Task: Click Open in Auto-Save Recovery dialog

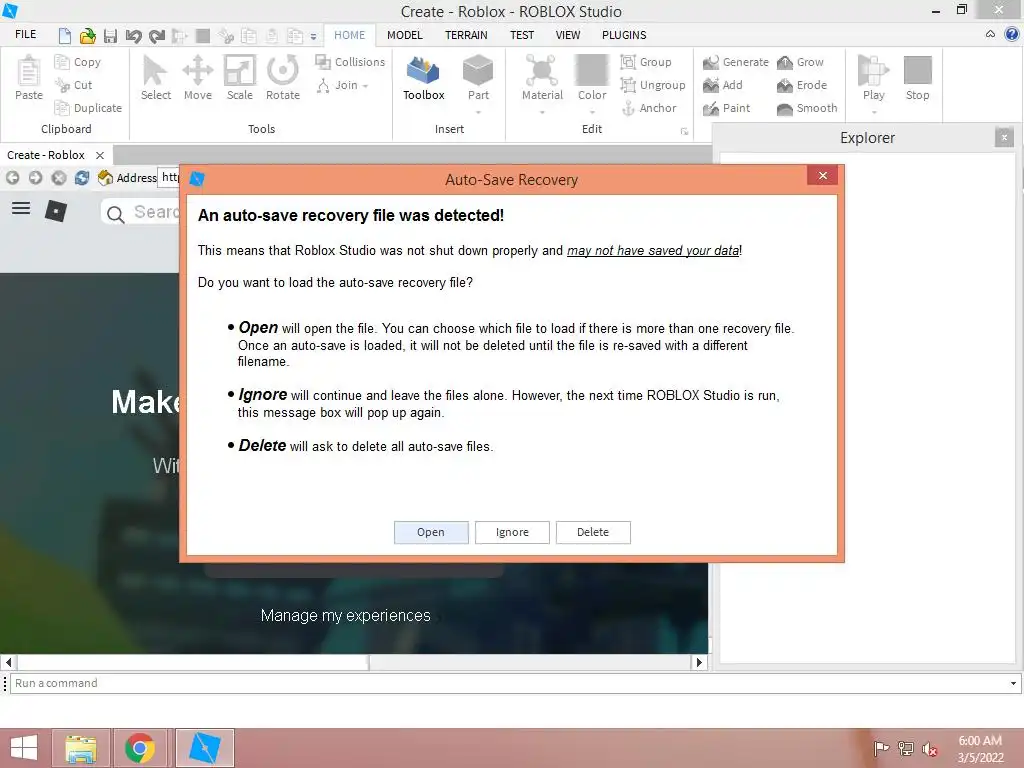Action: tap(431, 532)
